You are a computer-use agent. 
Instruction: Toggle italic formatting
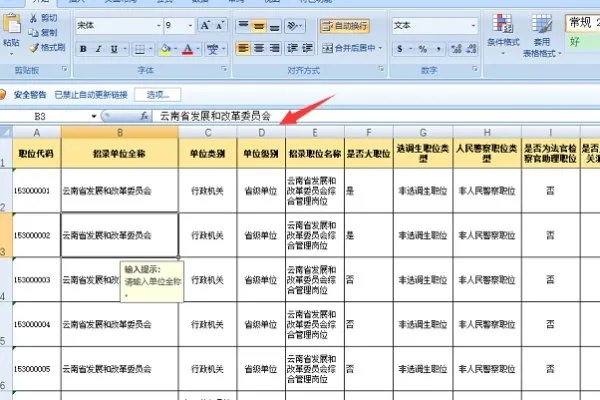click(98, 49)
